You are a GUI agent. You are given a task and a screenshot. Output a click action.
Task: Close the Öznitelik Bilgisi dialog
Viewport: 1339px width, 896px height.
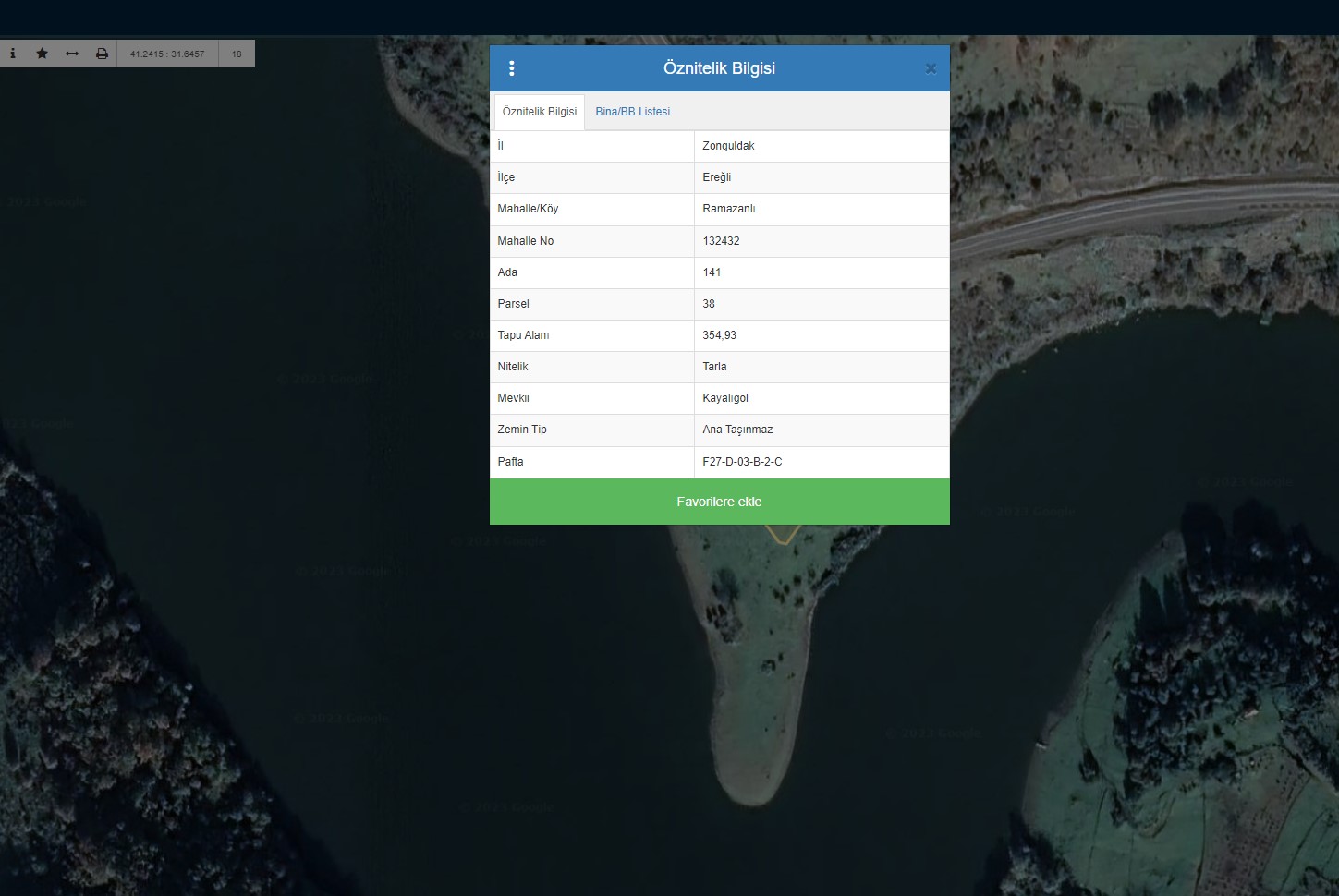tap(931, 68)
